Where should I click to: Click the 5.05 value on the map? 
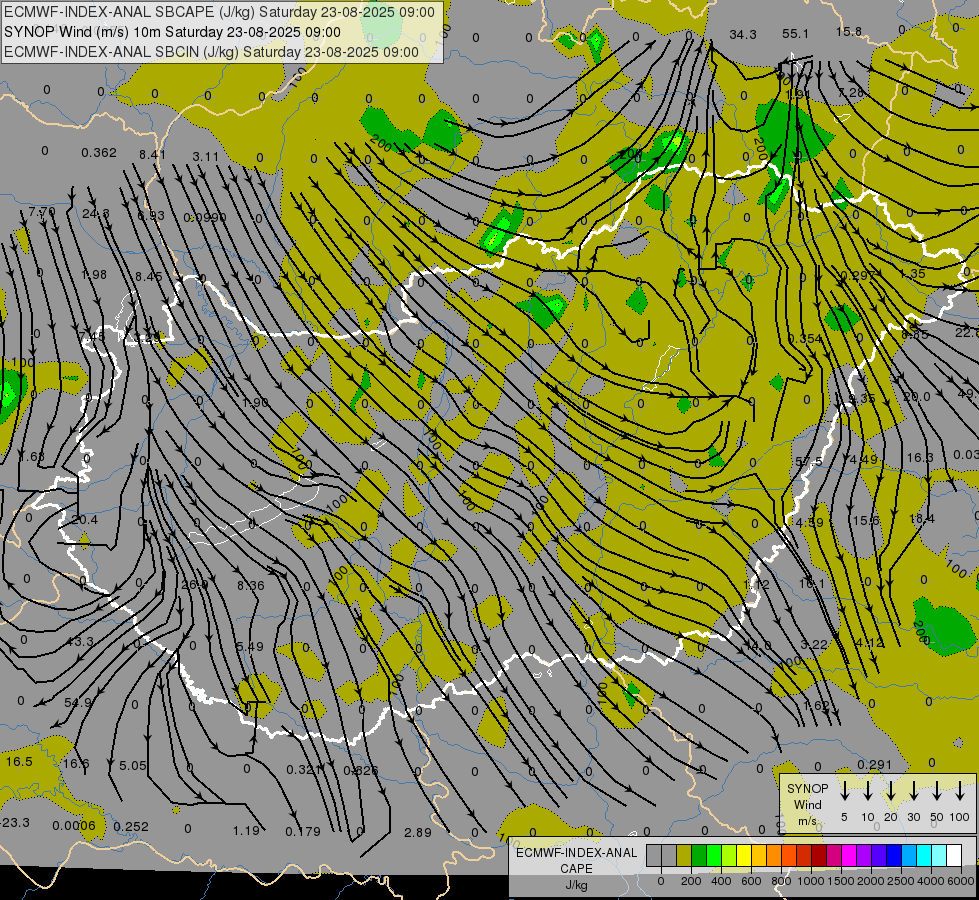tap(132, 765)
